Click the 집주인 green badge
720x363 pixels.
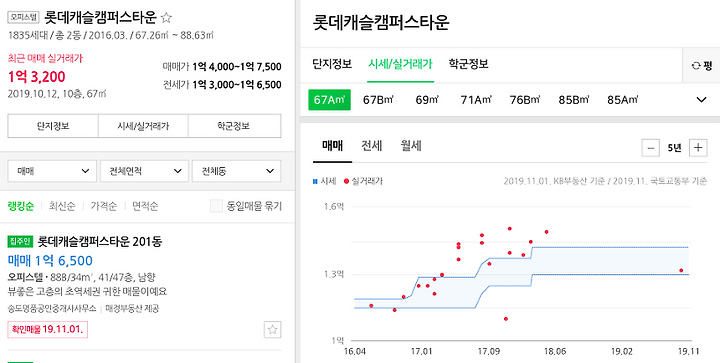[x=21, y=241]
